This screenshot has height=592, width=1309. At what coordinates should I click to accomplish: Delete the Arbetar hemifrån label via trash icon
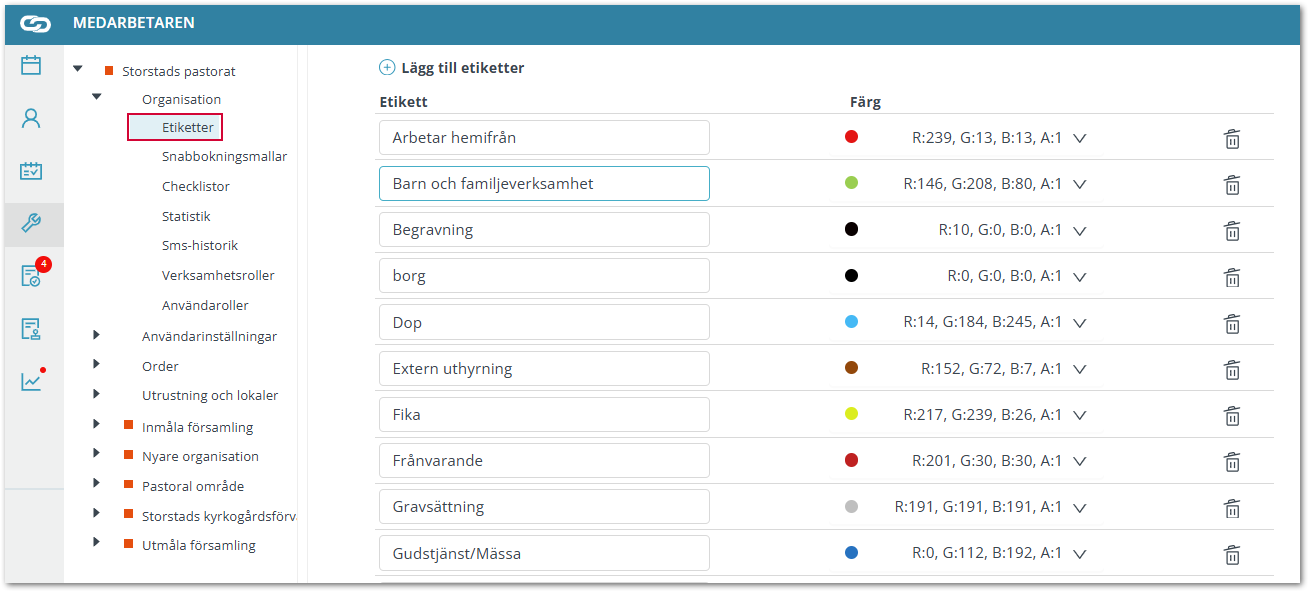(x=1232, y=138)
